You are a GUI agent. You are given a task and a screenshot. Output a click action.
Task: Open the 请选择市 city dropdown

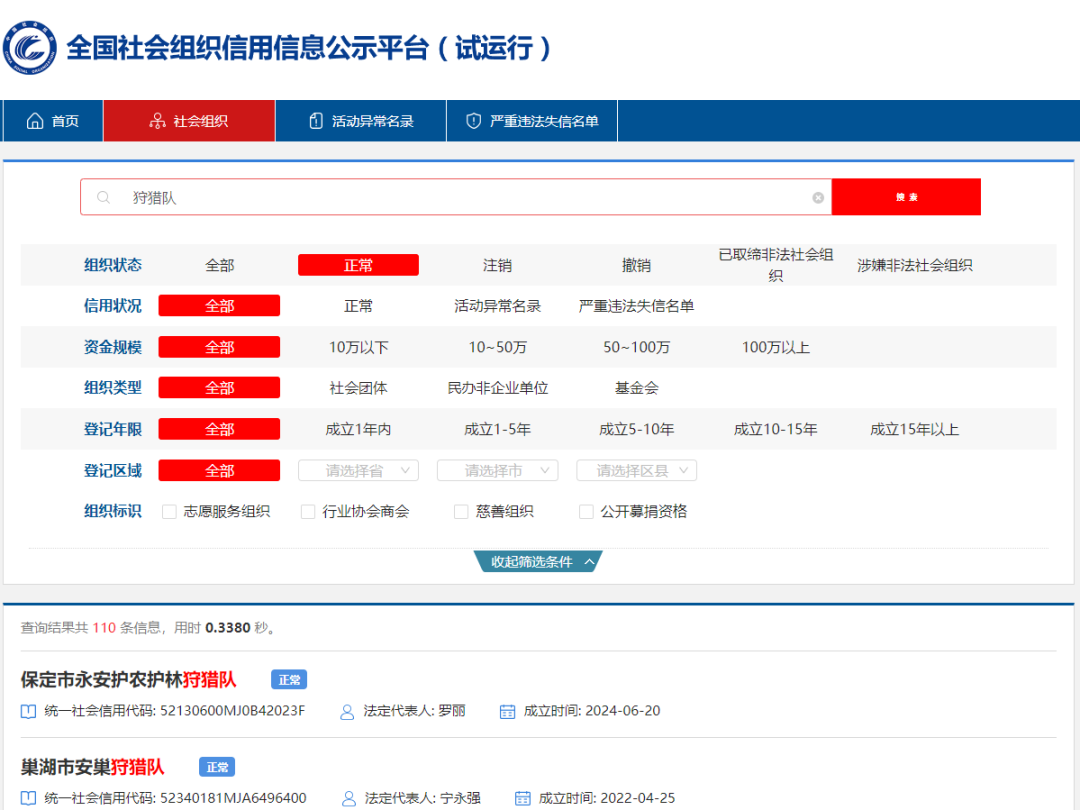tap(497, 470)
